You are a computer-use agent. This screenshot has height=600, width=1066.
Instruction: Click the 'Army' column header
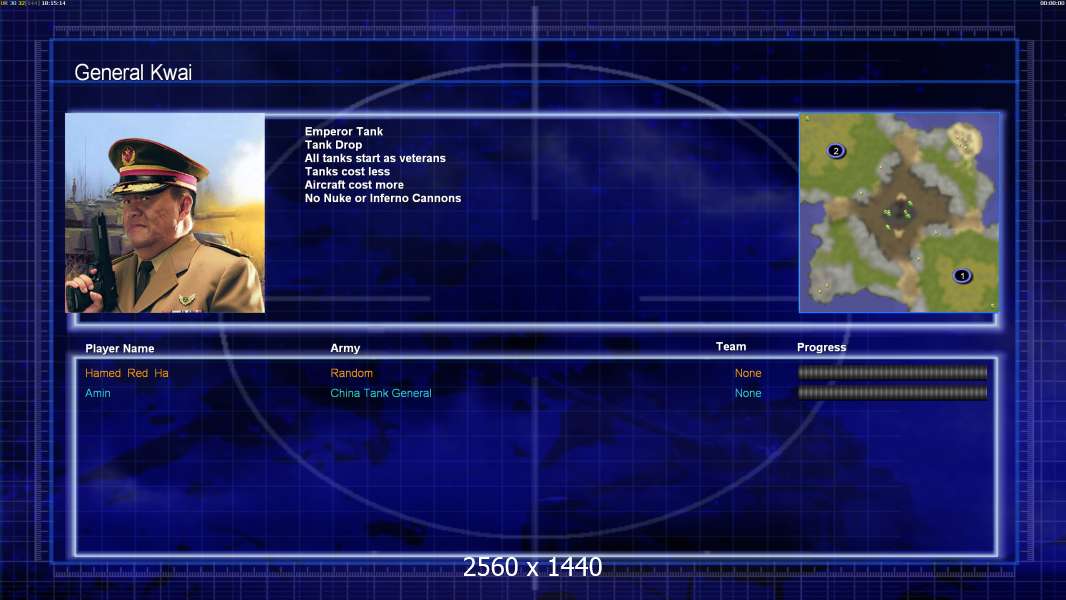(x=345, y=348)
